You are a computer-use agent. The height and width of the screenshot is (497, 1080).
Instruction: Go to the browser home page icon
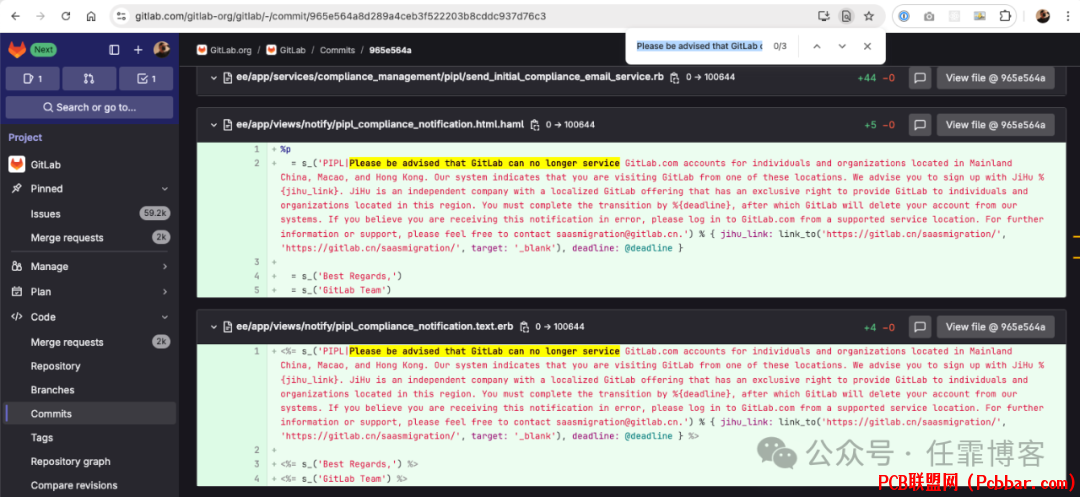click(x=91, y=16)
